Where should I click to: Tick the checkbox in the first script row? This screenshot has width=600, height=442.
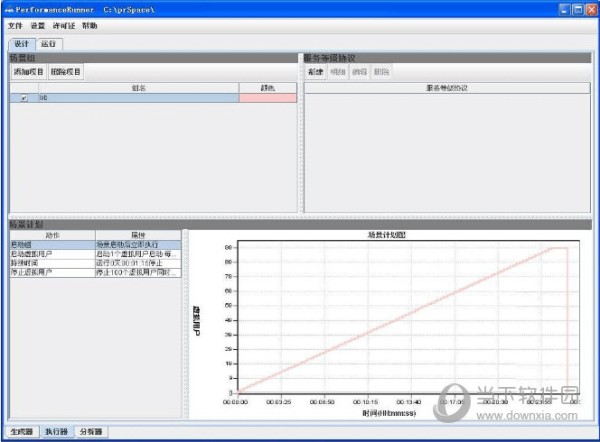[24, 98]
